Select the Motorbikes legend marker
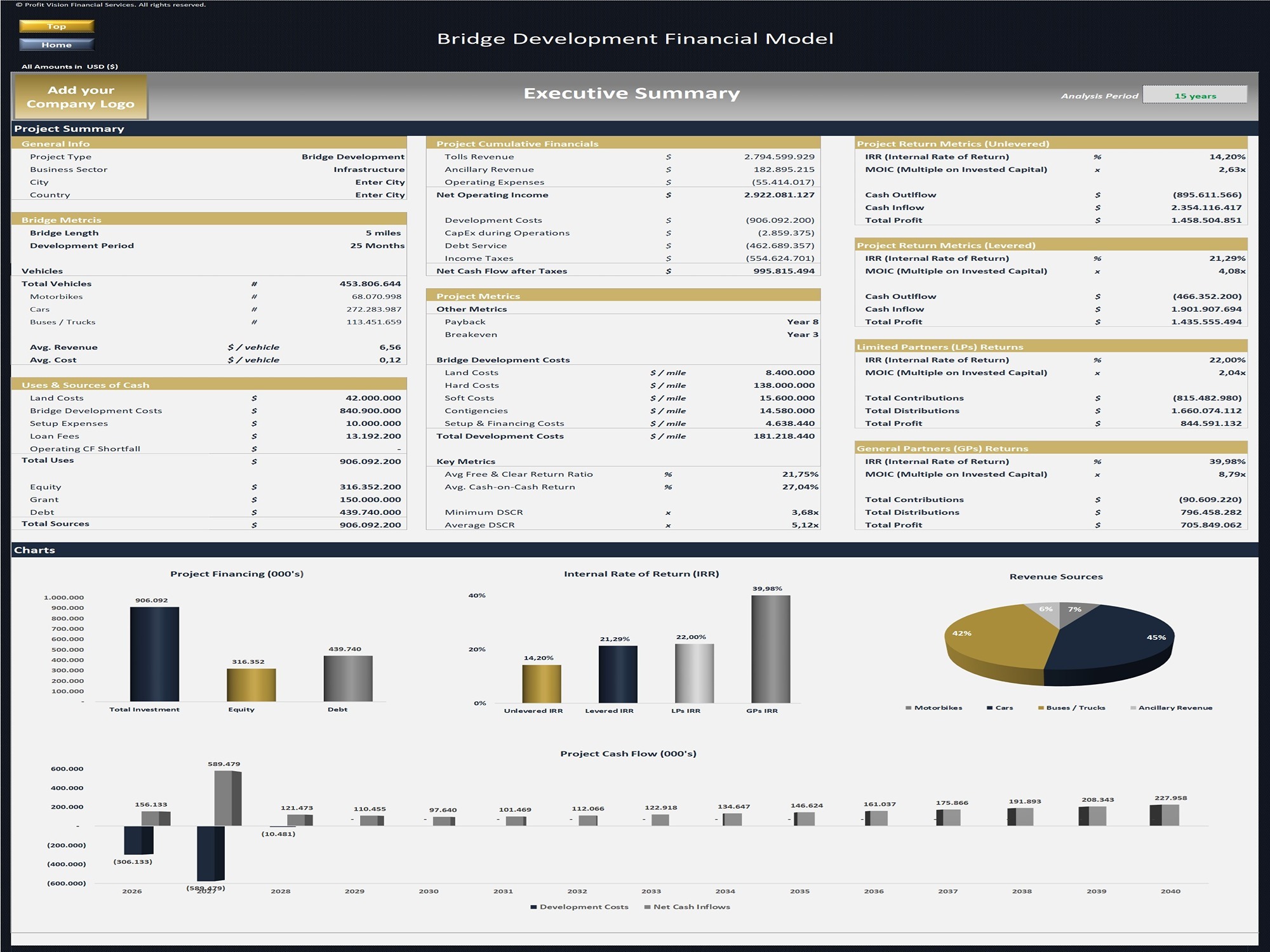 tap(909, 708)
